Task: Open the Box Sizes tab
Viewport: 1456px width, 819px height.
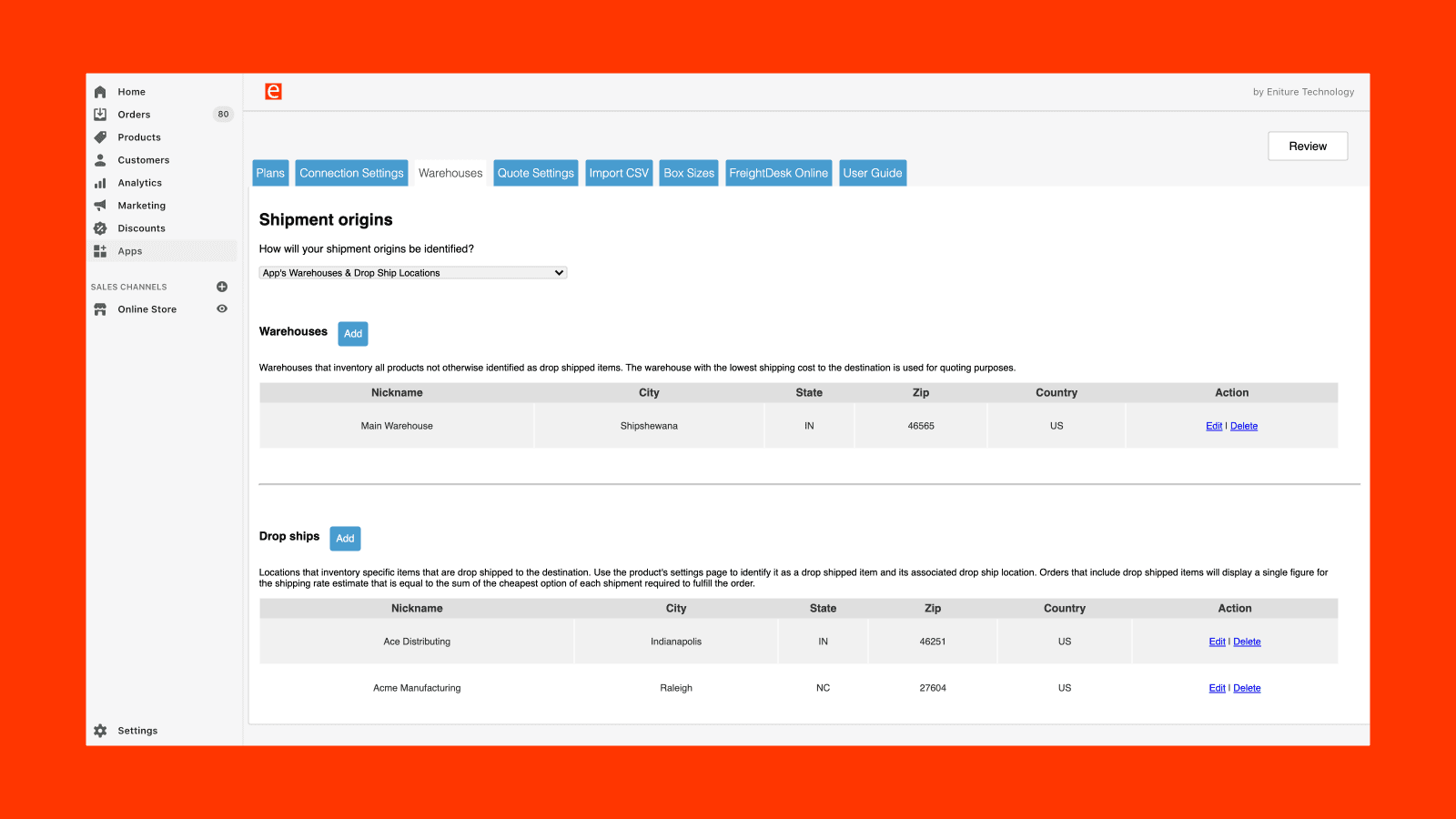Action: pyautogui.click(x=689, y=173)
